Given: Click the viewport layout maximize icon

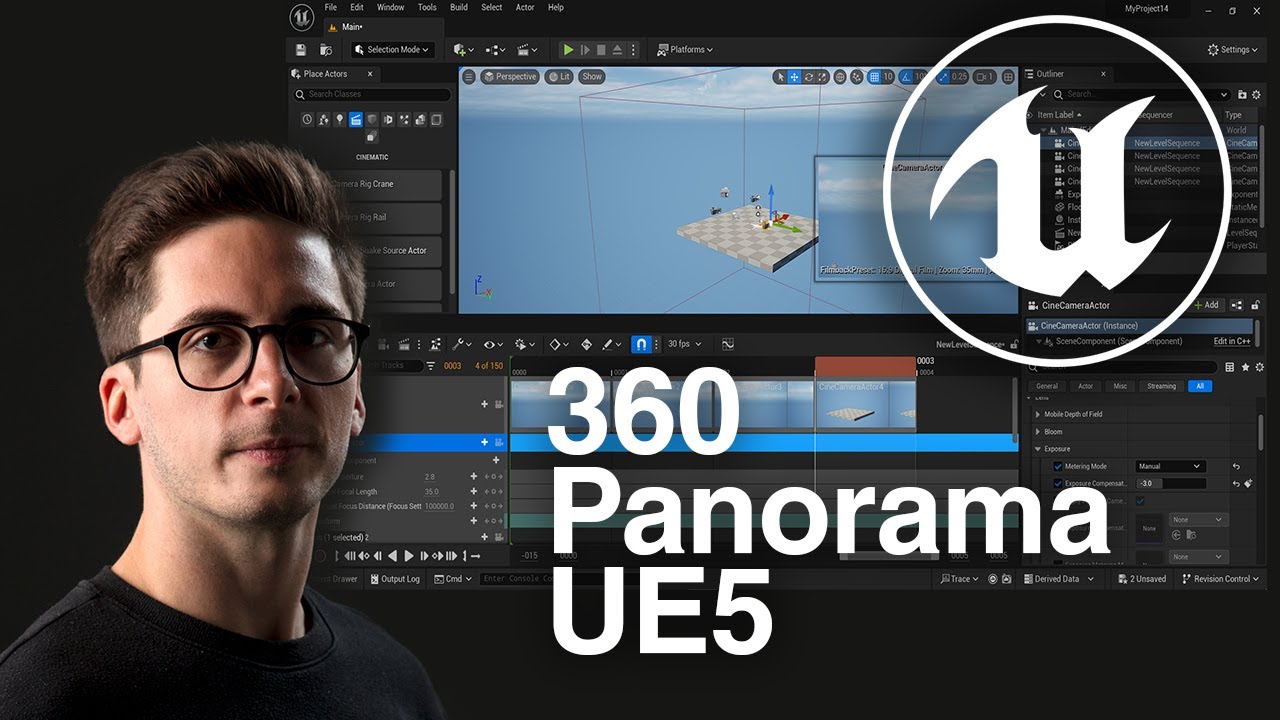Looking at the screenshot, I should 1007,77.
